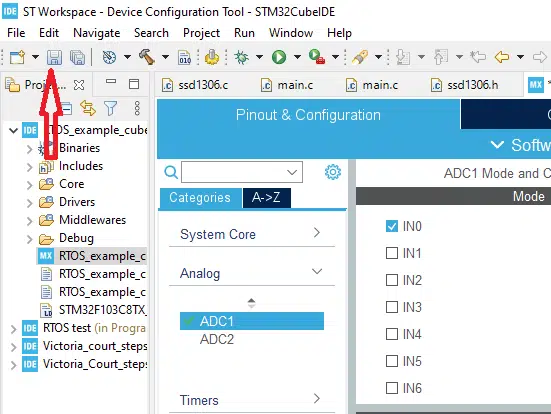Open the New dropdown arrow
Screen dimensions: 551x414
(35, 57)
